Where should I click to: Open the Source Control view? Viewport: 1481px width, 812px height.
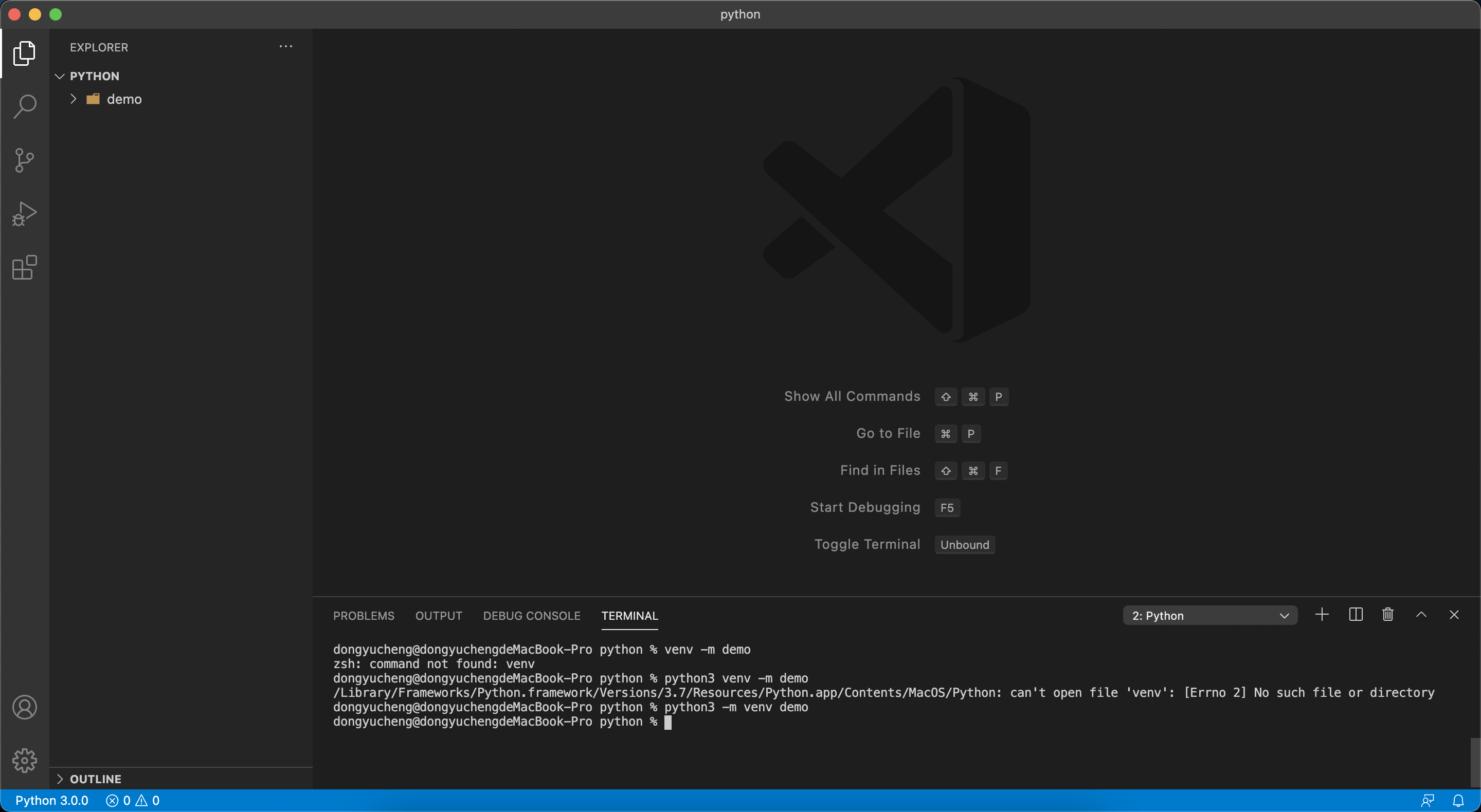click(x=24, y=160)
